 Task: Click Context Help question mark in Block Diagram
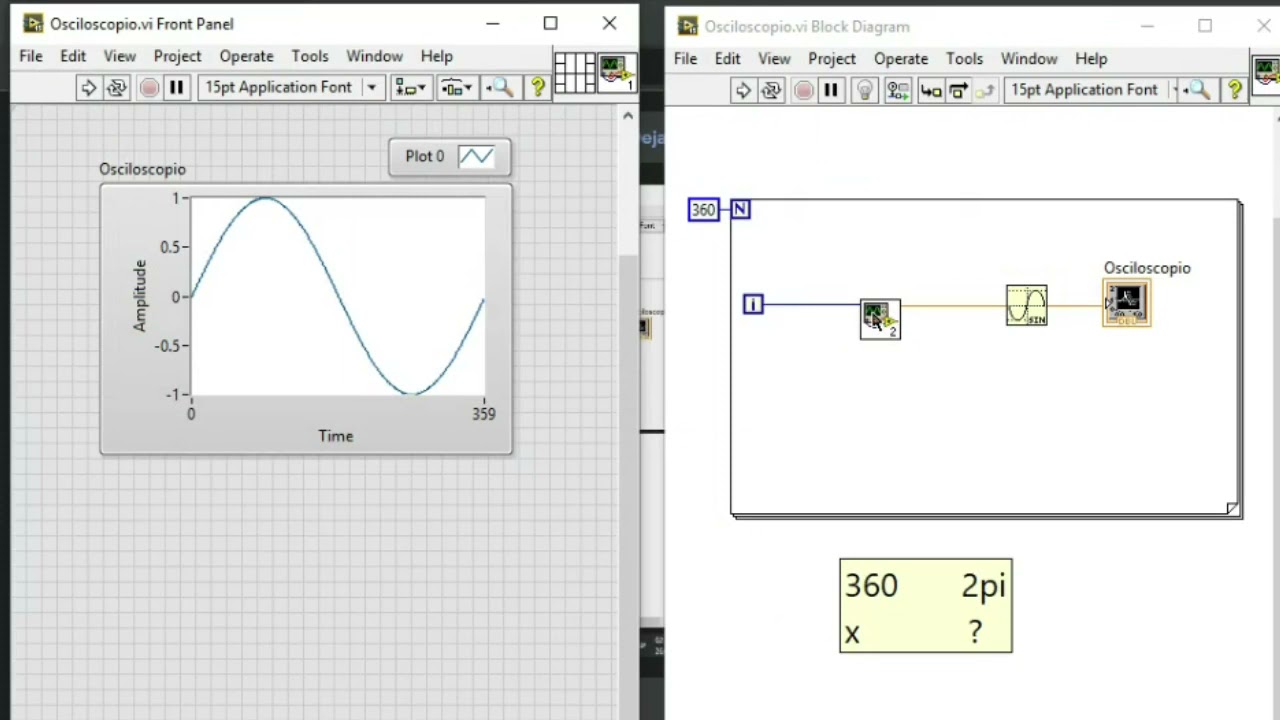(1235, 91)
